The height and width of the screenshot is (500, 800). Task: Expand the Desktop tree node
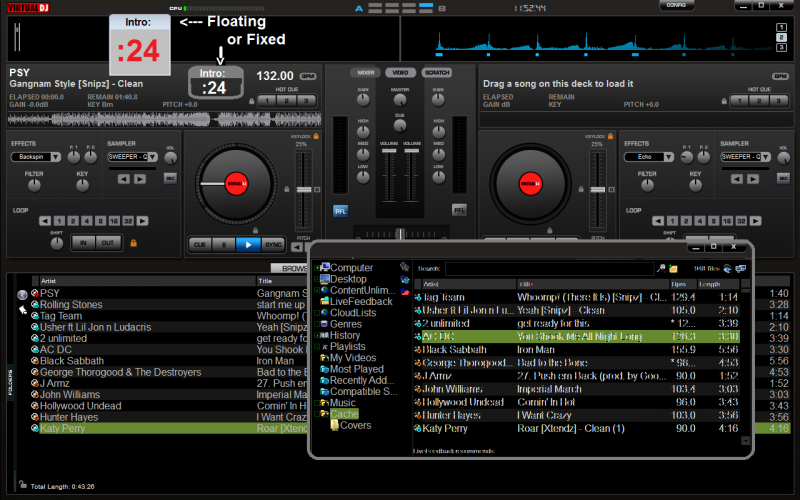click(x=317, y=279)
